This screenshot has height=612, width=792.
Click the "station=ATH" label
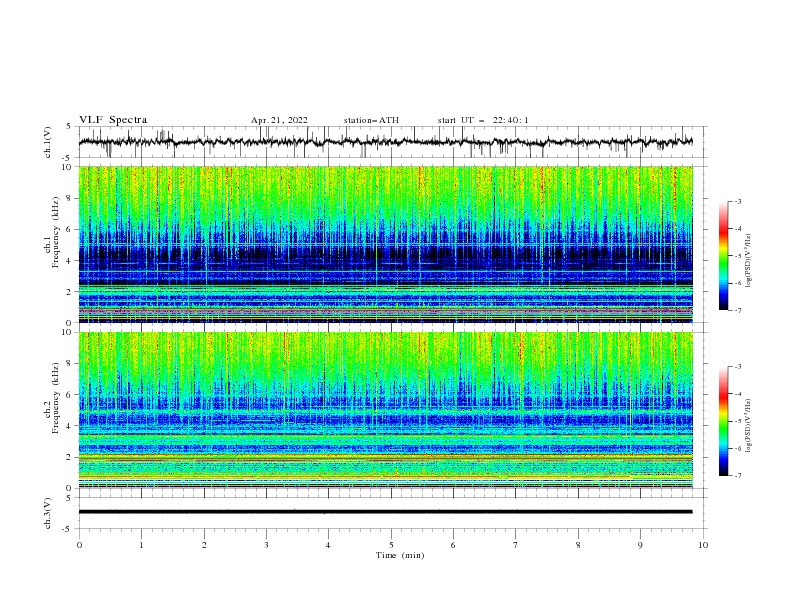(371, 120)
